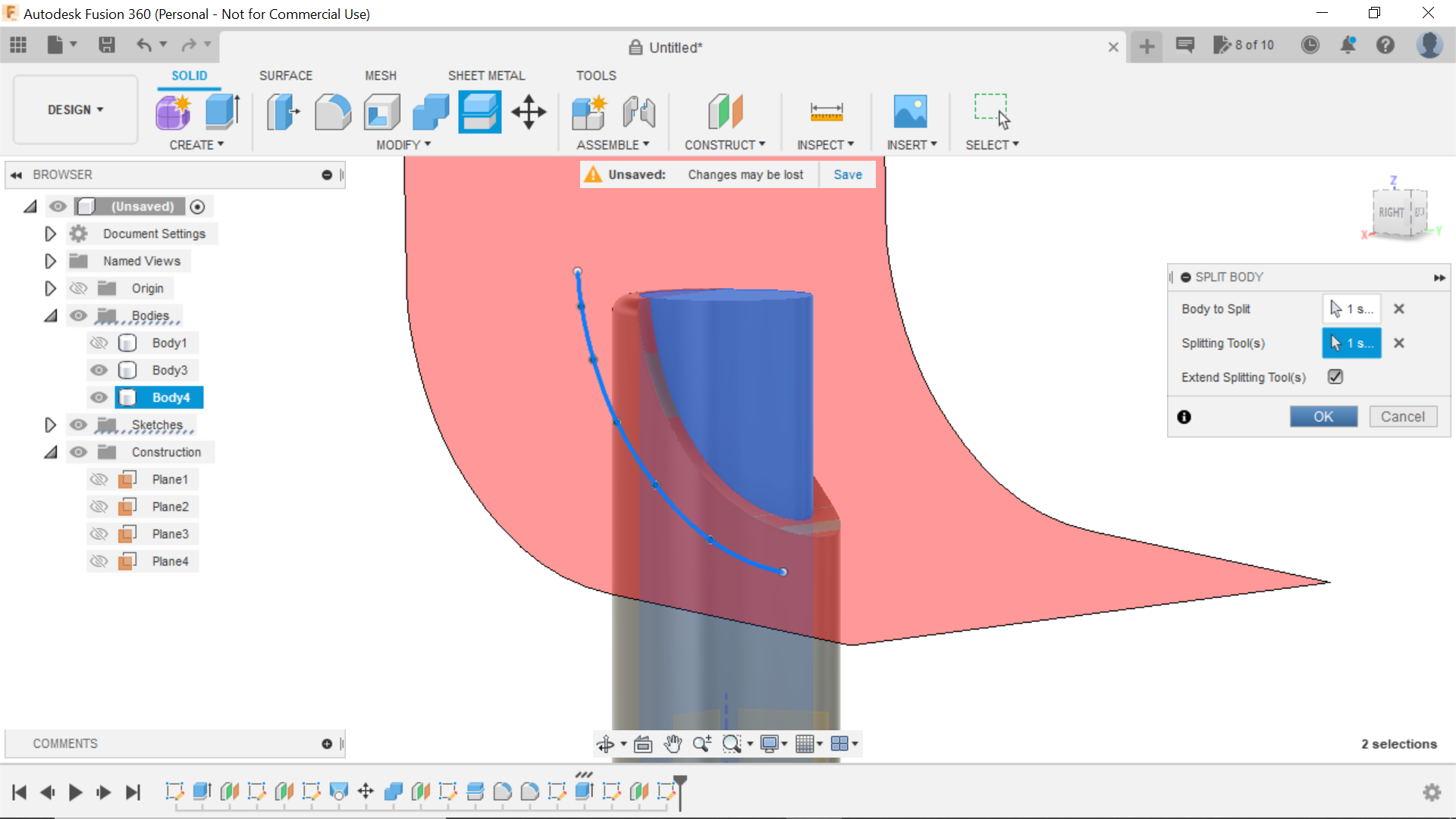Select the Pan tool in the navigation bar
The height and width of the screenshot is (819, 1456).
click(673, 743)
